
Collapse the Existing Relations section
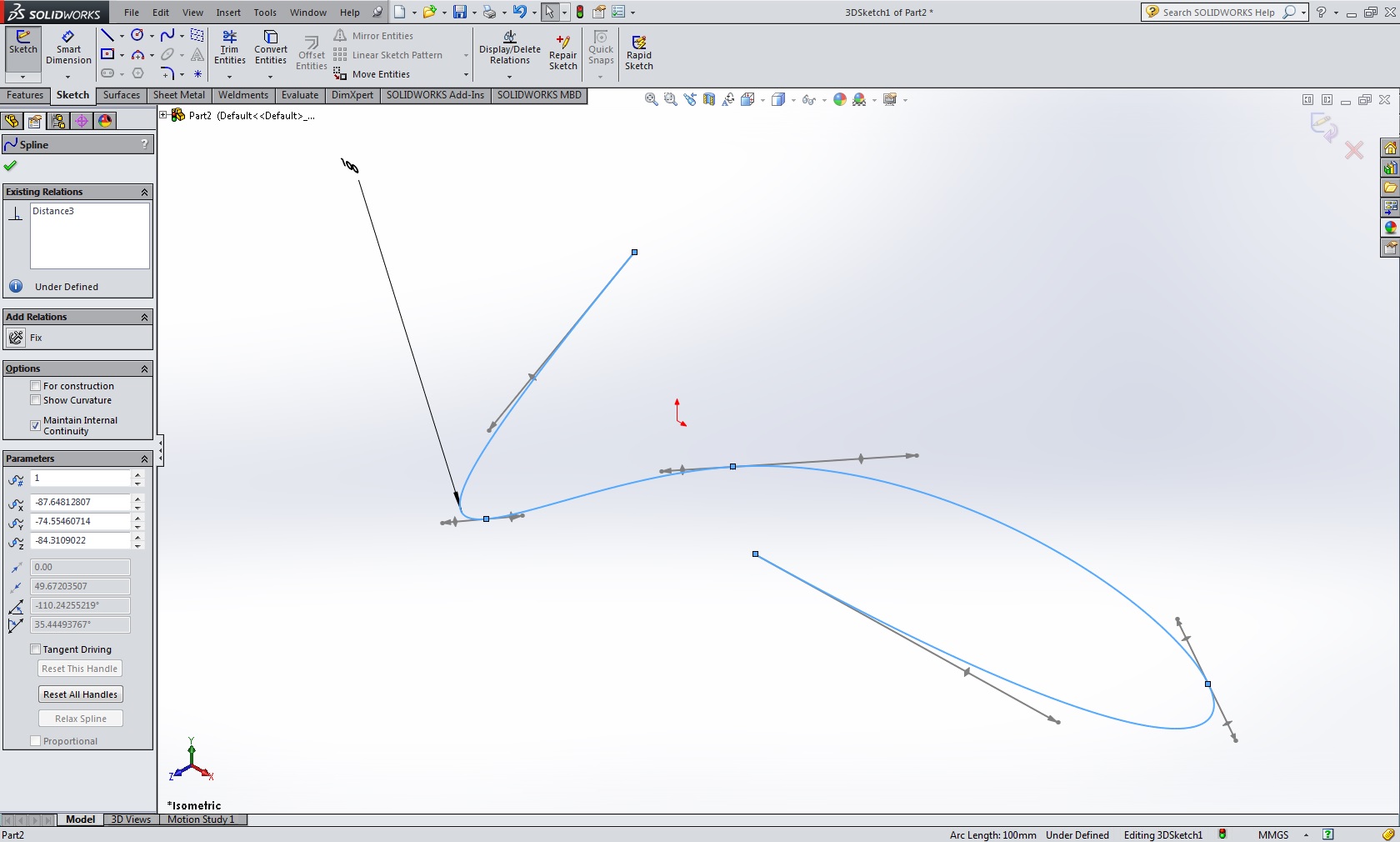coord(144,193)
